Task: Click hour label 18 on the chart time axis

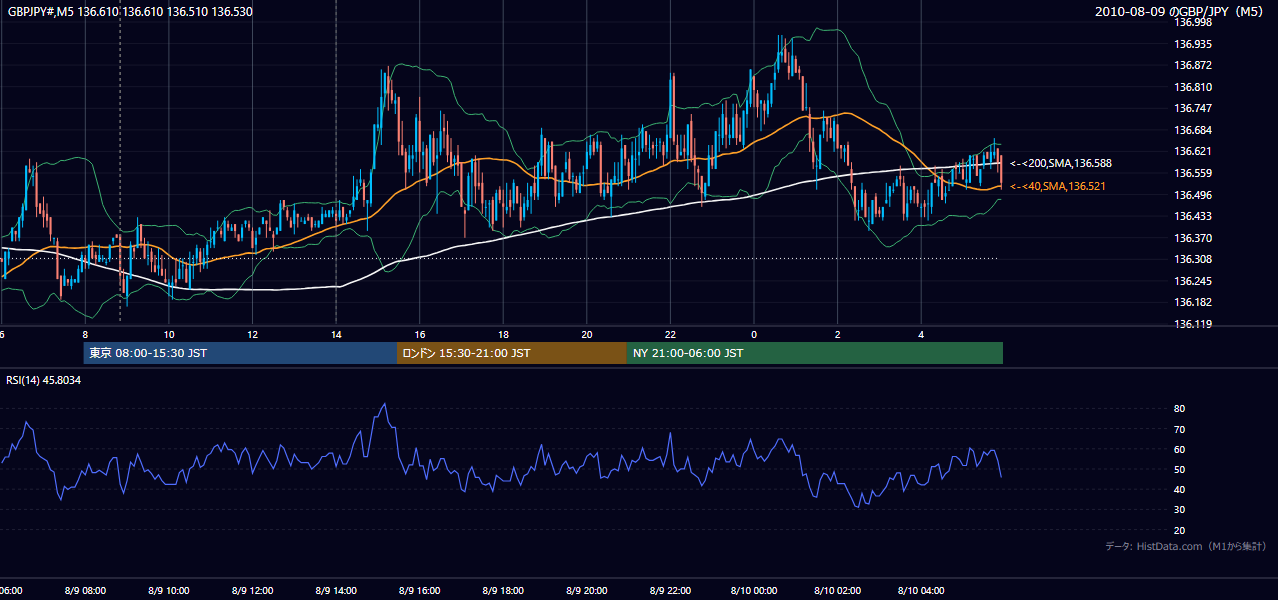Action: click(503, 334)
